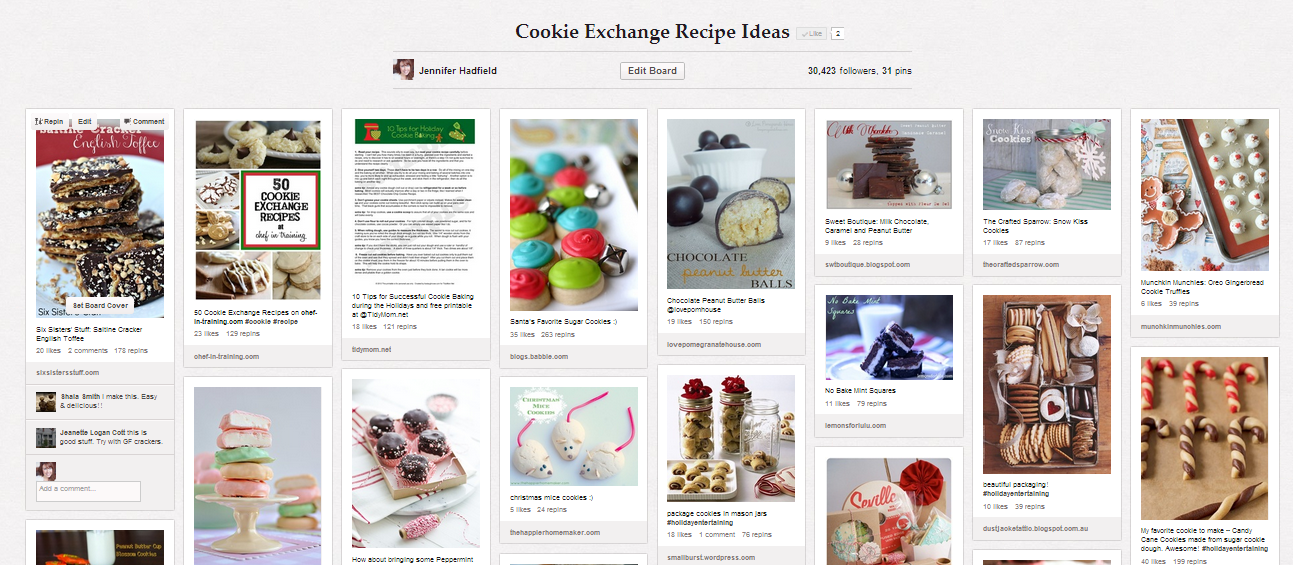The width and height of the screenshot is (1293, 565).
Task: Click the Edit Board button
Action: (652, 71)
